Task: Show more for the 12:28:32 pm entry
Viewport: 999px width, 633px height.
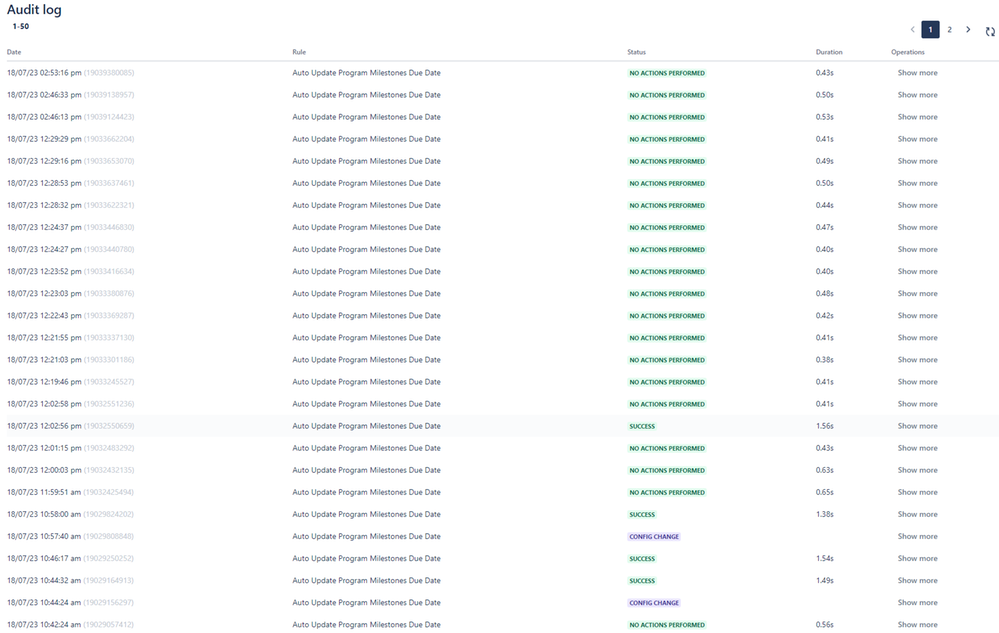Action: (x=917, y=205)
